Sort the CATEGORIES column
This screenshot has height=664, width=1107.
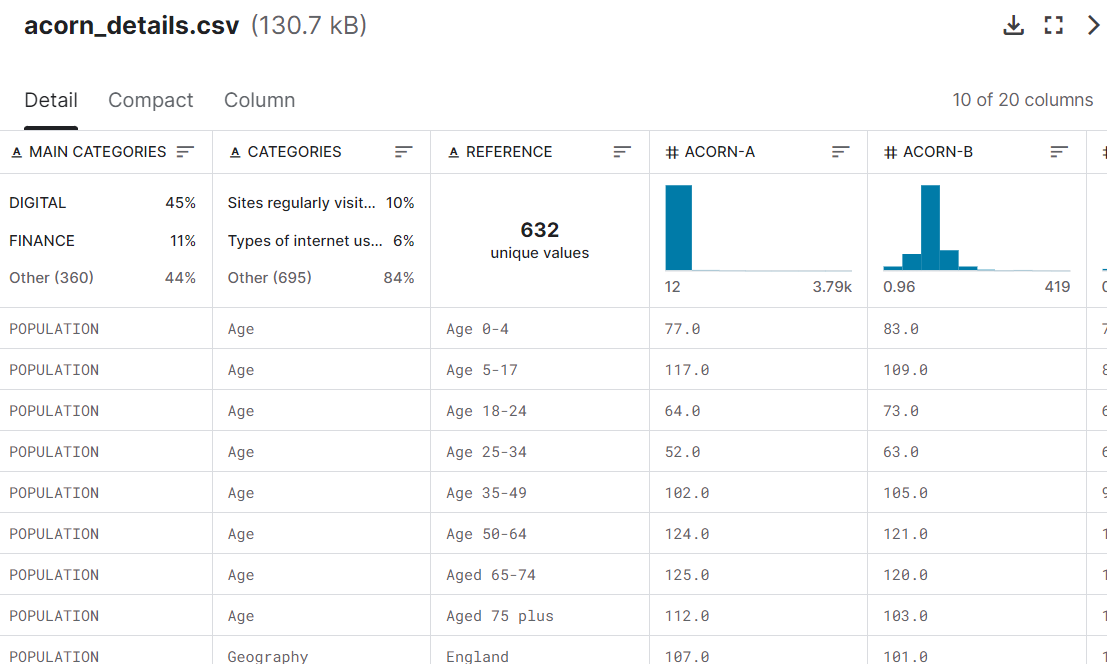(403, 152)
